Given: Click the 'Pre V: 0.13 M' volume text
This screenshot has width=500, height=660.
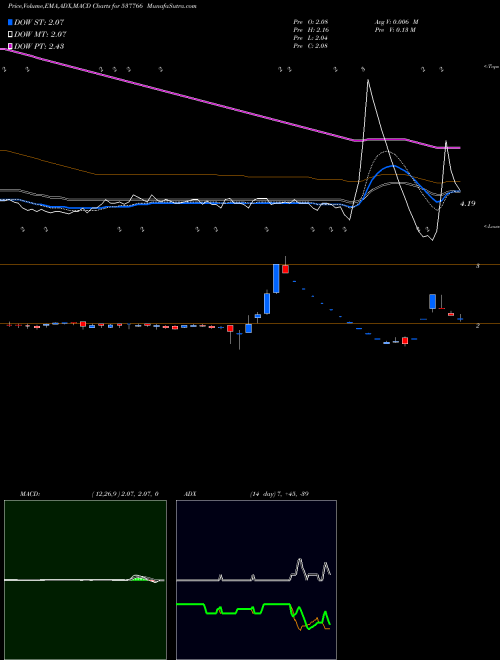Looking at the screenshot, I should [395, 30].
